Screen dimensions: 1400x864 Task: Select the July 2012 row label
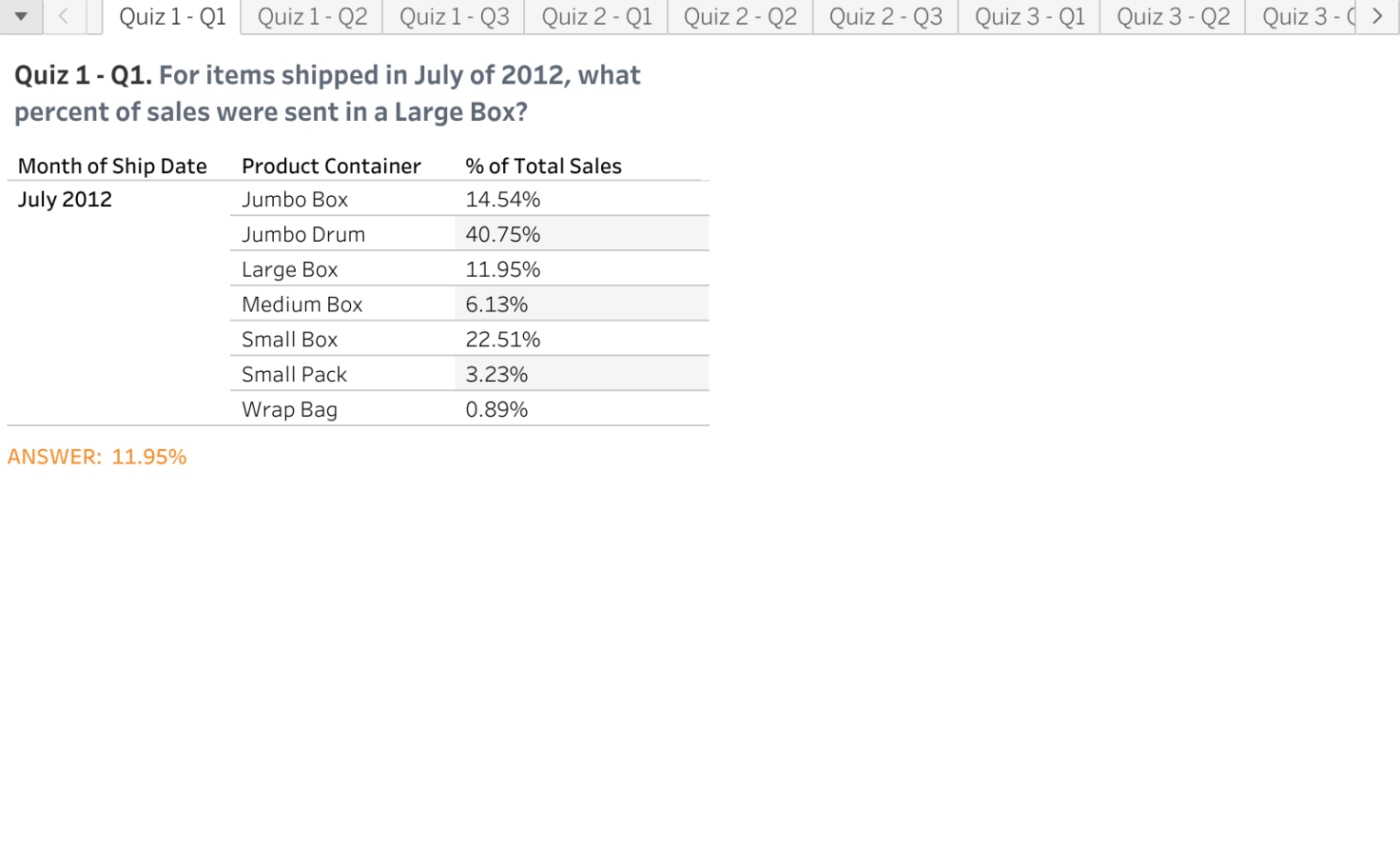click(65, 199)
